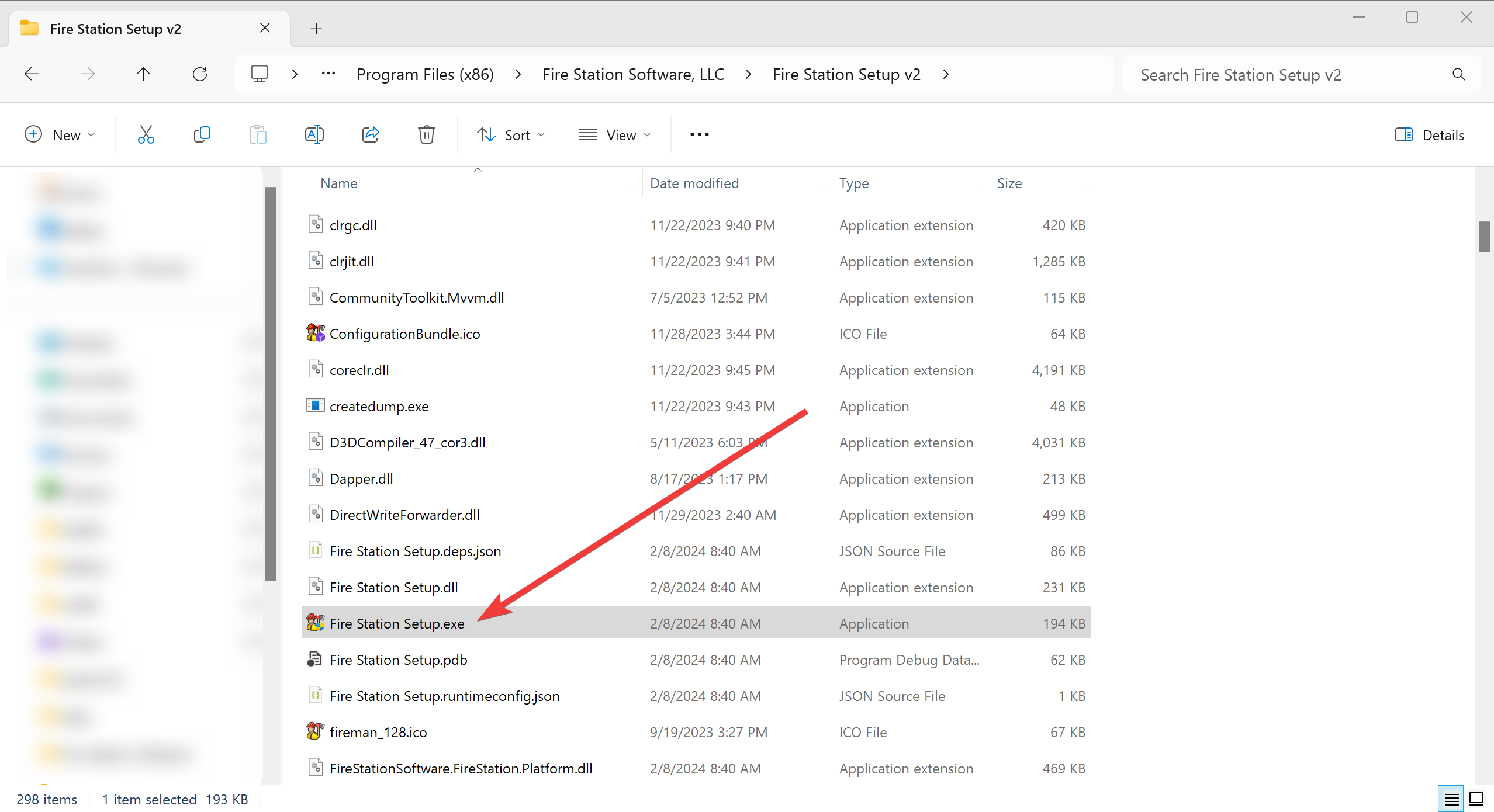This screenshot has height=812, width=1494.
Task: Go up one folder level
Action: (143, 74)
